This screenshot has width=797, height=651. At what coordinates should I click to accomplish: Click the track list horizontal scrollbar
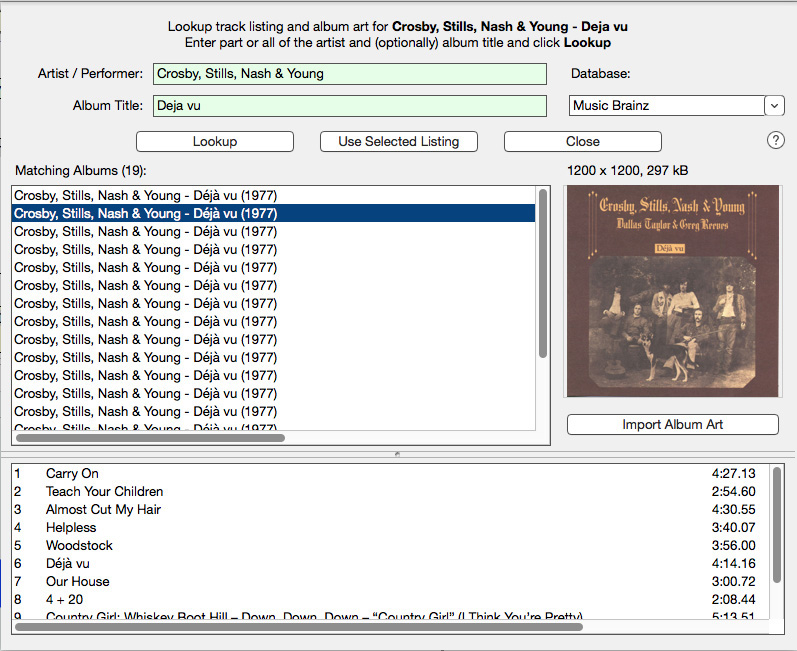pyautogui.click(x=300, y=627)
